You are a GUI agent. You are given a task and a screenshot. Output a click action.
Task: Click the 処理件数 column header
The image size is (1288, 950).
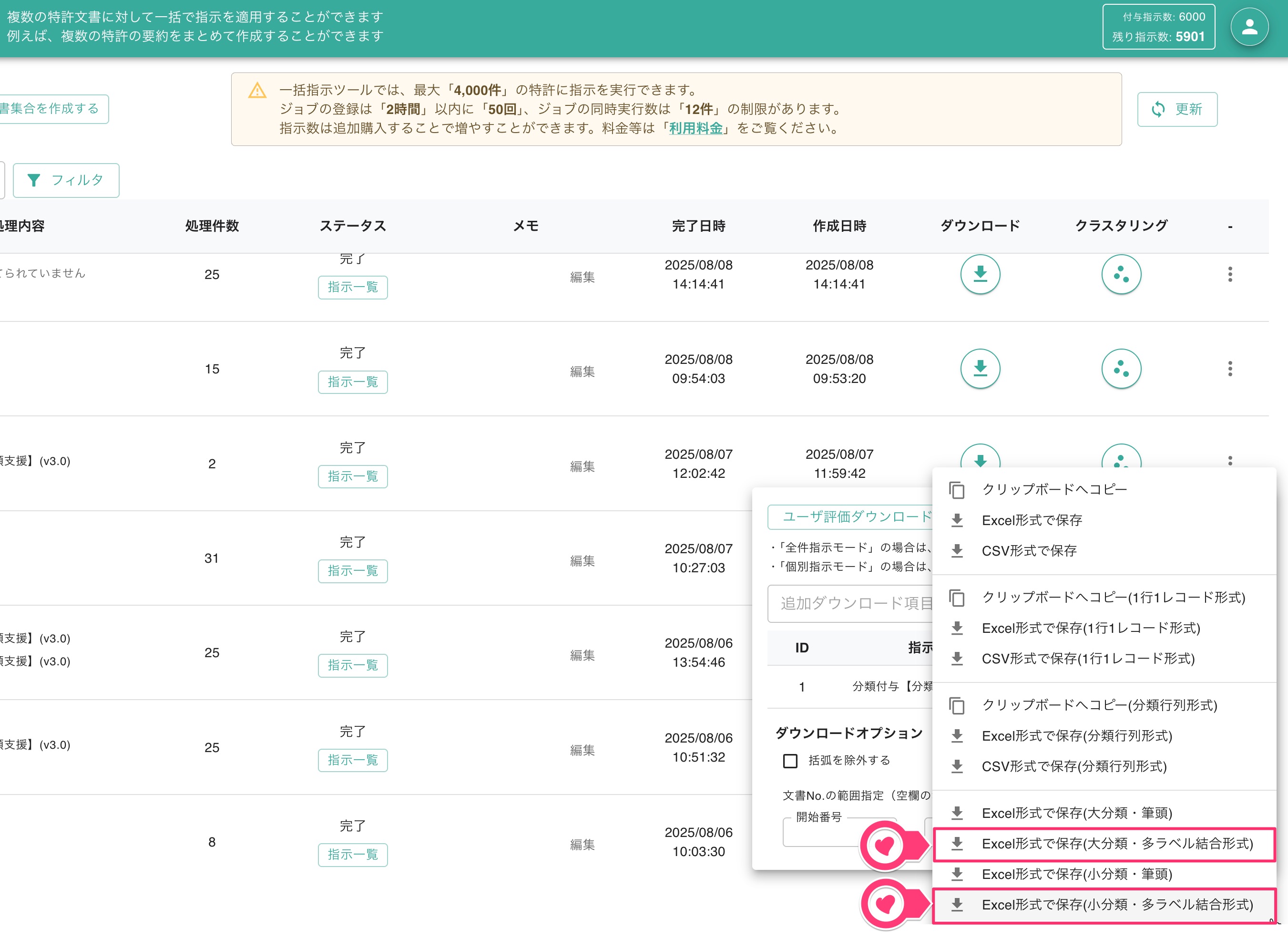212,226
